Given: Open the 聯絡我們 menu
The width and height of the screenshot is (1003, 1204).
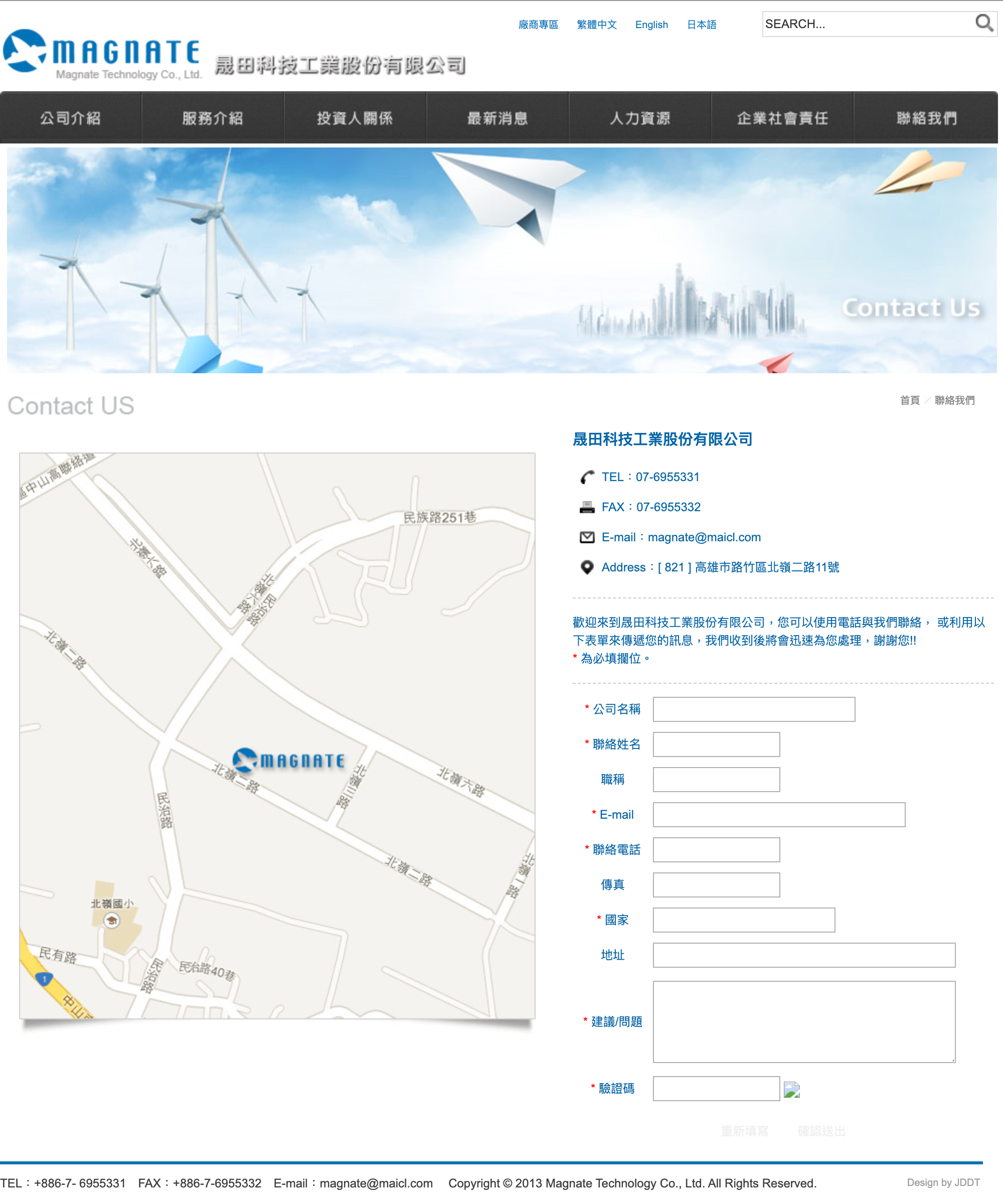Looking at the screenshot, I should [x=926, y=118].
